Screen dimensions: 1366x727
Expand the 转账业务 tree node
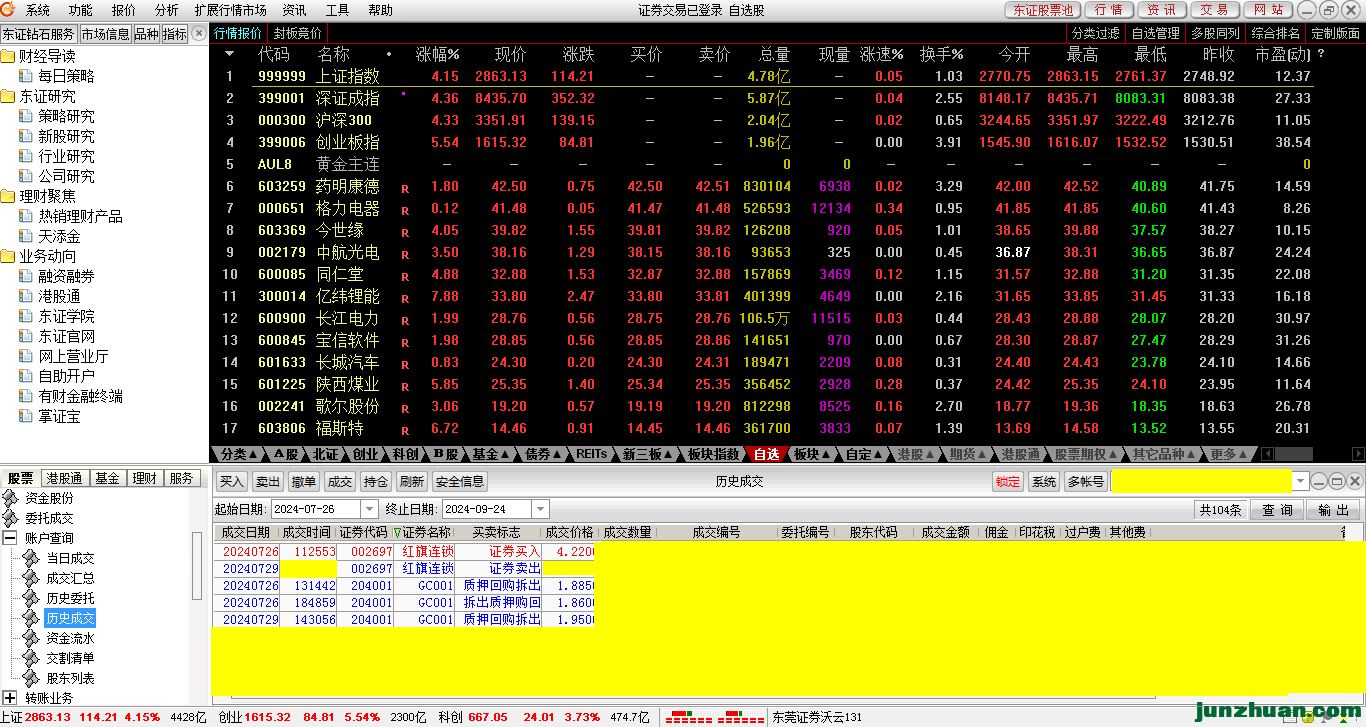pyautogui.click(x=10, y=697)
